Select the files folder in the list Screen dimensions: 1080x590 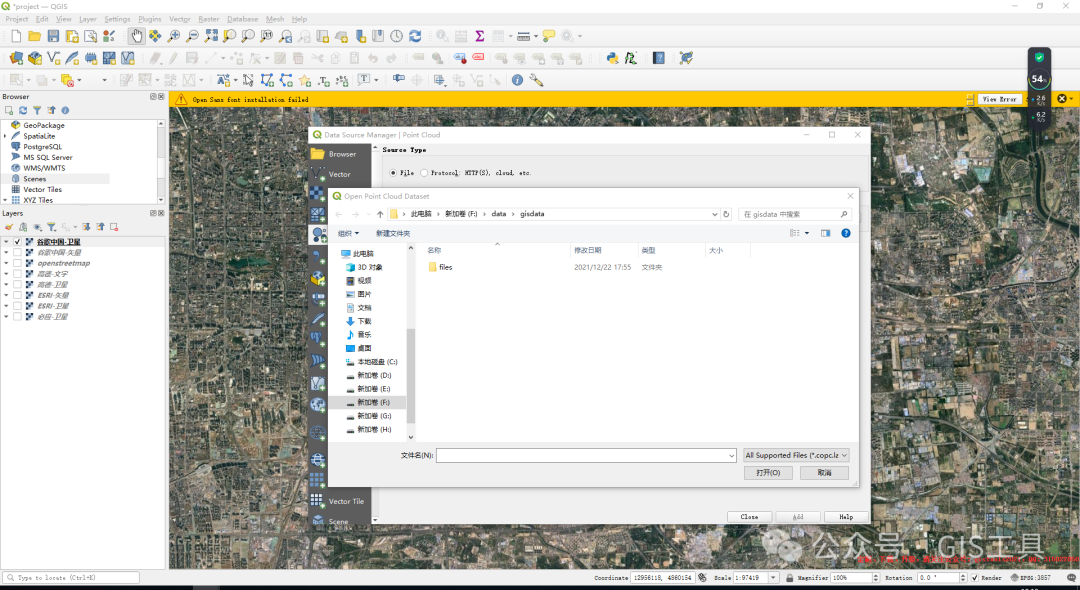446,267
